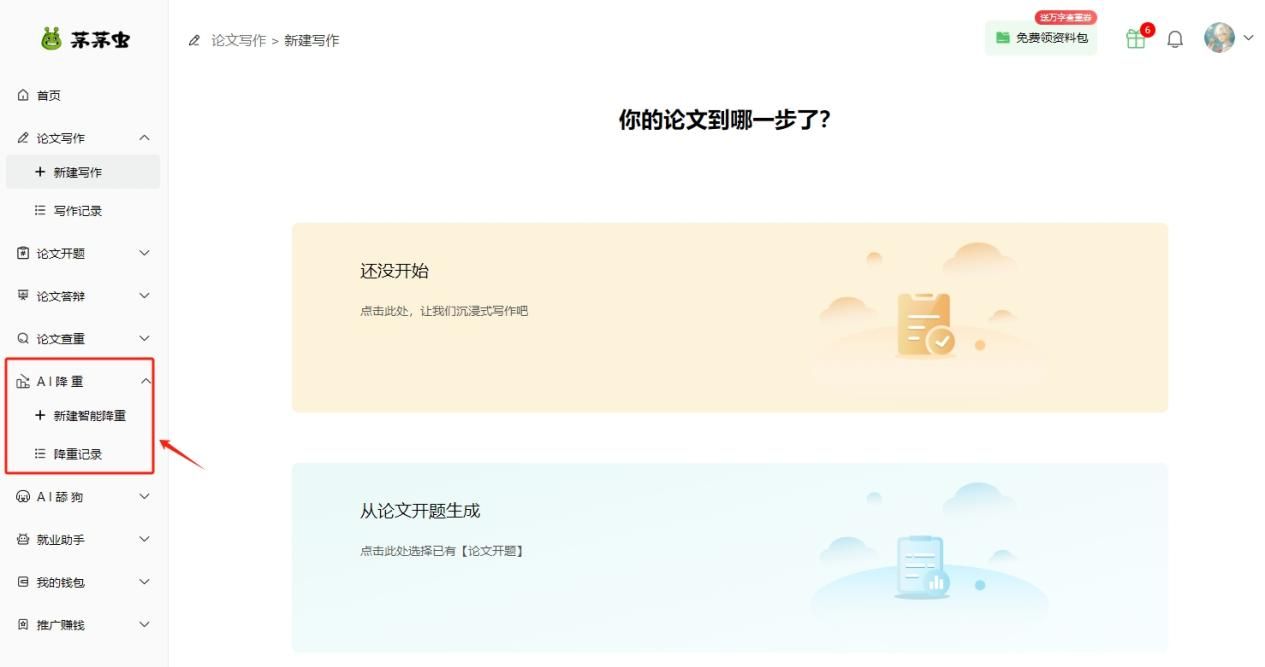Click the green folder icon on 免费领资料包
Viewport: 1265px width, 667px height.
coord(1003,38)
